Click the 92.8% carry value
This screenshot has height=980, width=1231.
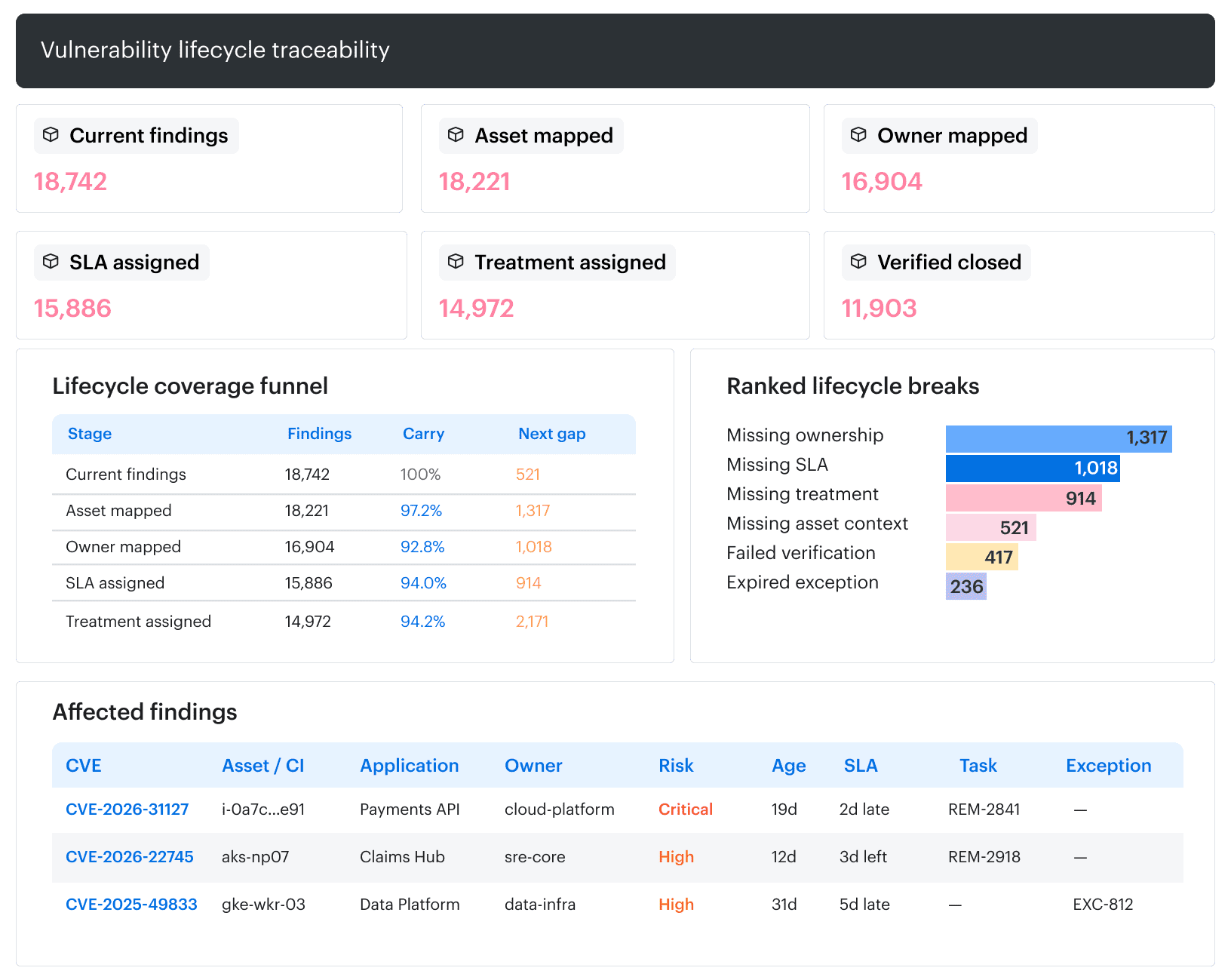[422, 547]
